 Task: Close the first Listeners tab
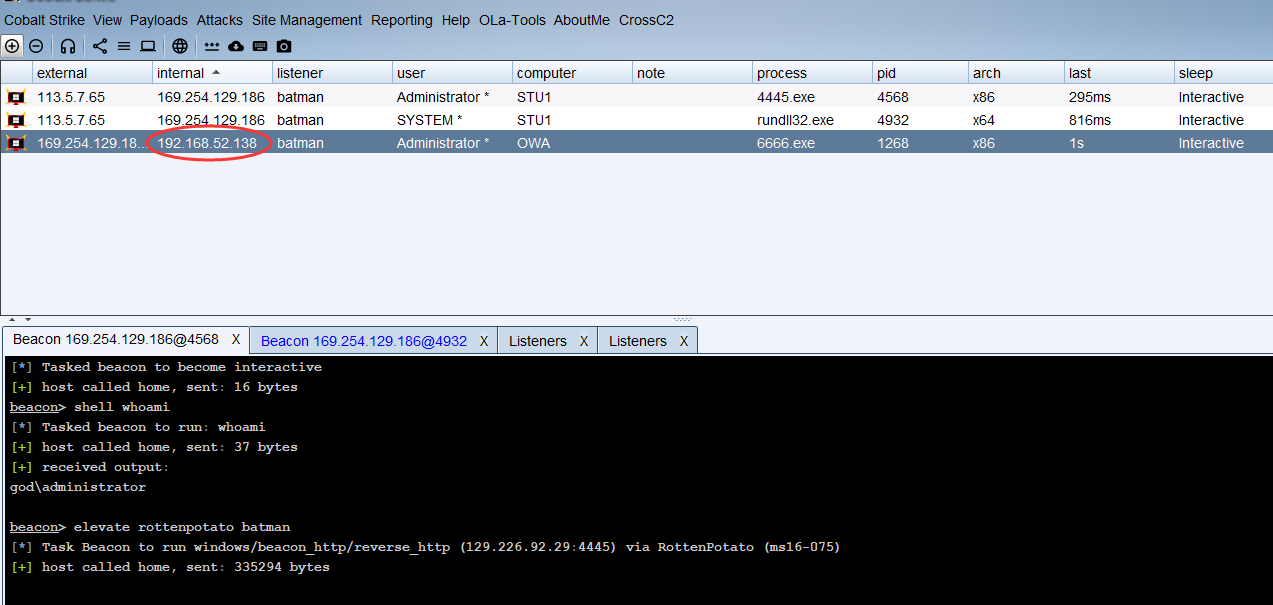coord(584,341)
